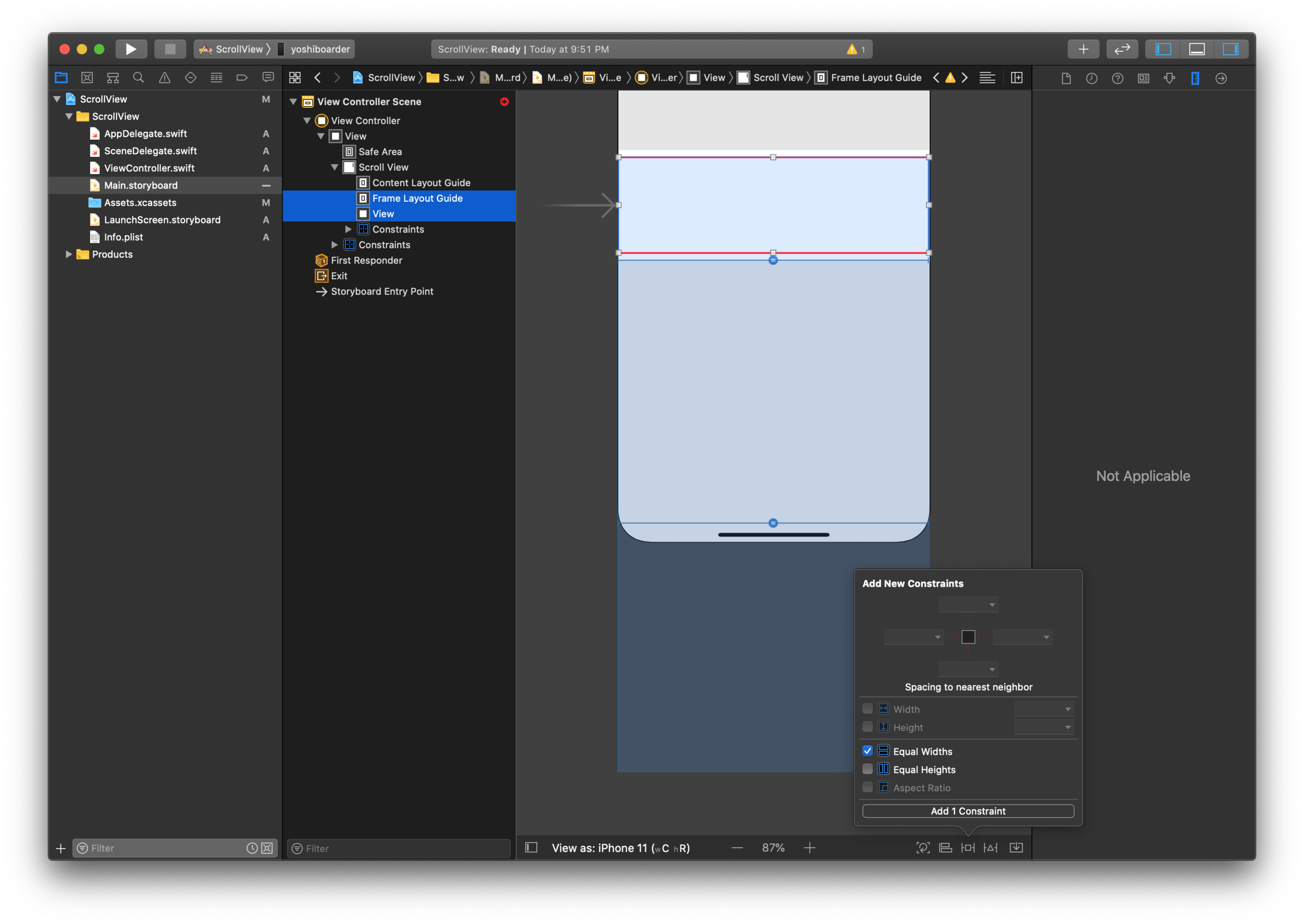This screenshot has height=924, width=1304.
Task: Open the Connections inspector arrow icon
Action: 1222,78
